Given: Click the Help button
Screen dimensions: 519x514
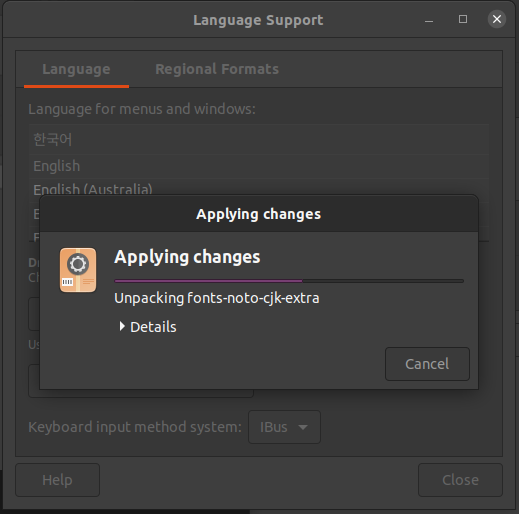Looking at the screenshot, I should click(x=58, y=480).
